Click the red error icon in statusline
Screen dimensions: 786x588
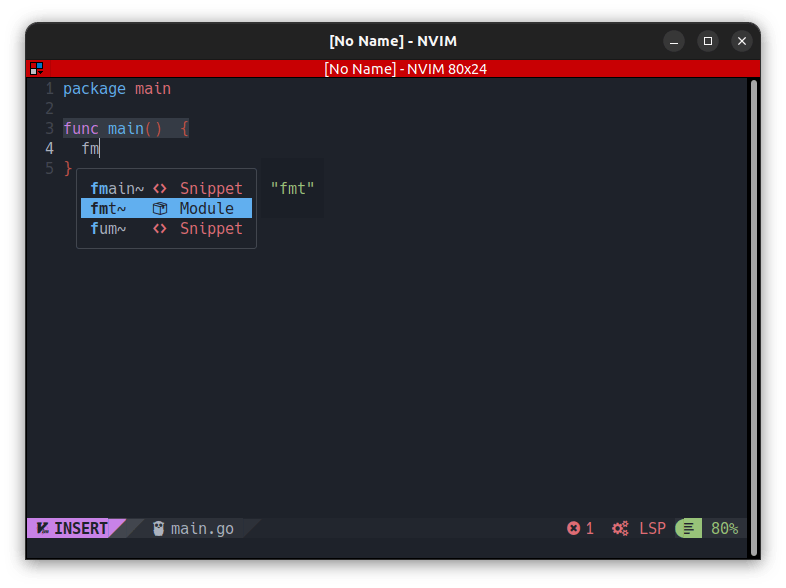coord(573,528)
